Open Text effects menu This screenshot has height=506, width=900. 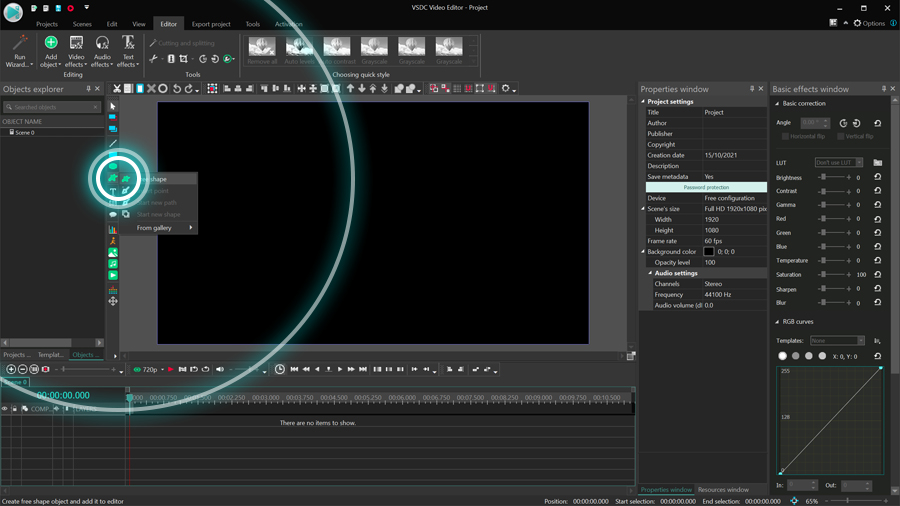point(128,52)
